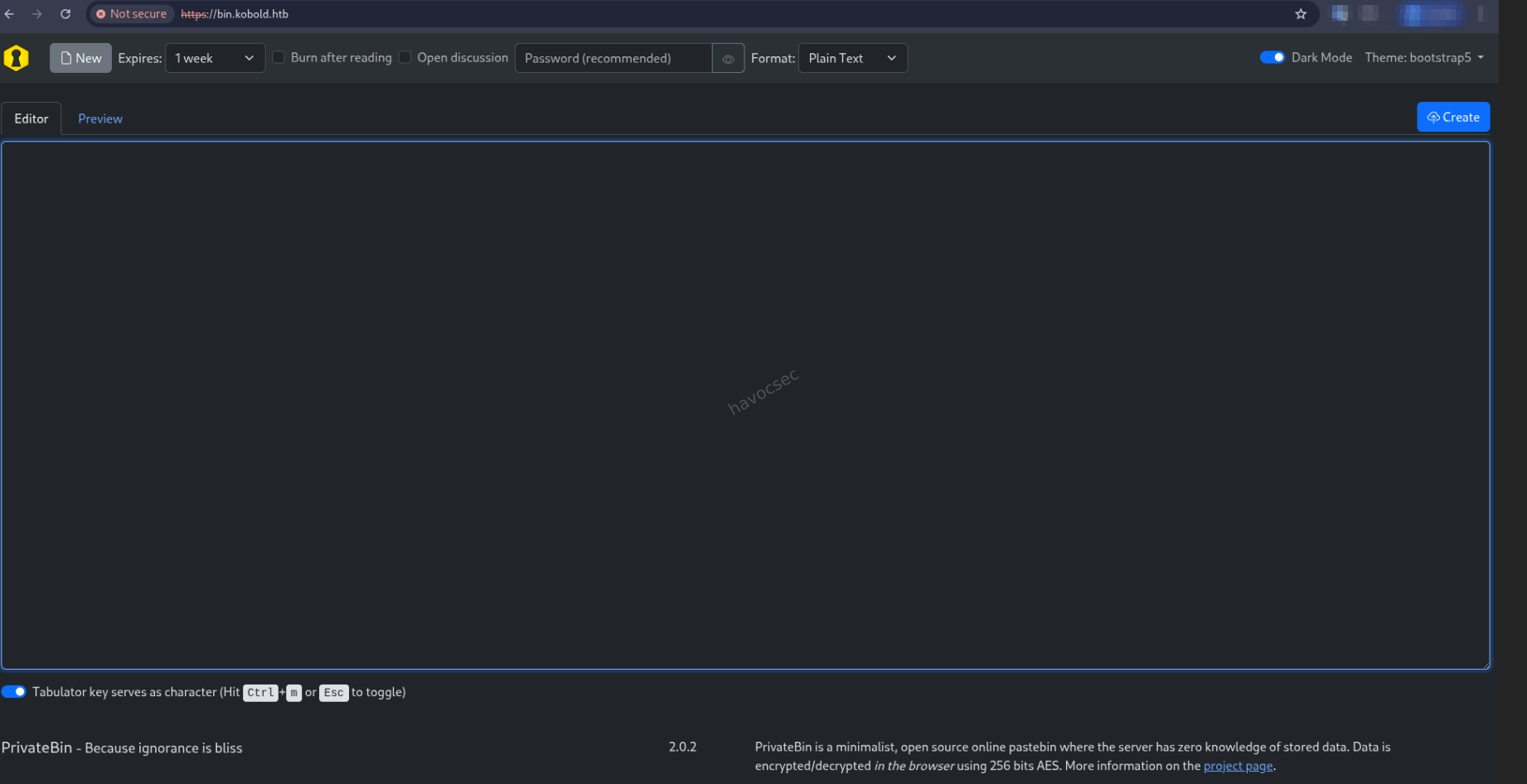1527x784 pixels.
Task: Open the project page link
Action: pyautogui.click(x=1238, y=766)
